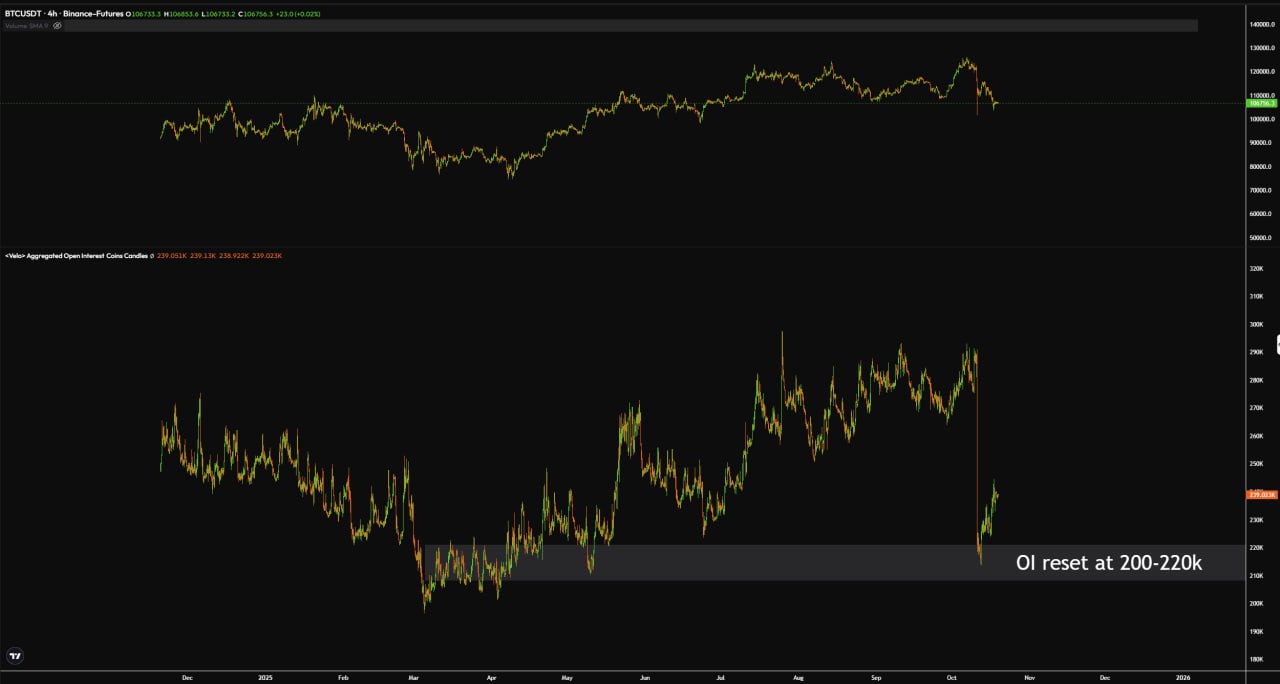
Task: Click the 50000.0 level on price scale
Action: [x=1260, y=238]
